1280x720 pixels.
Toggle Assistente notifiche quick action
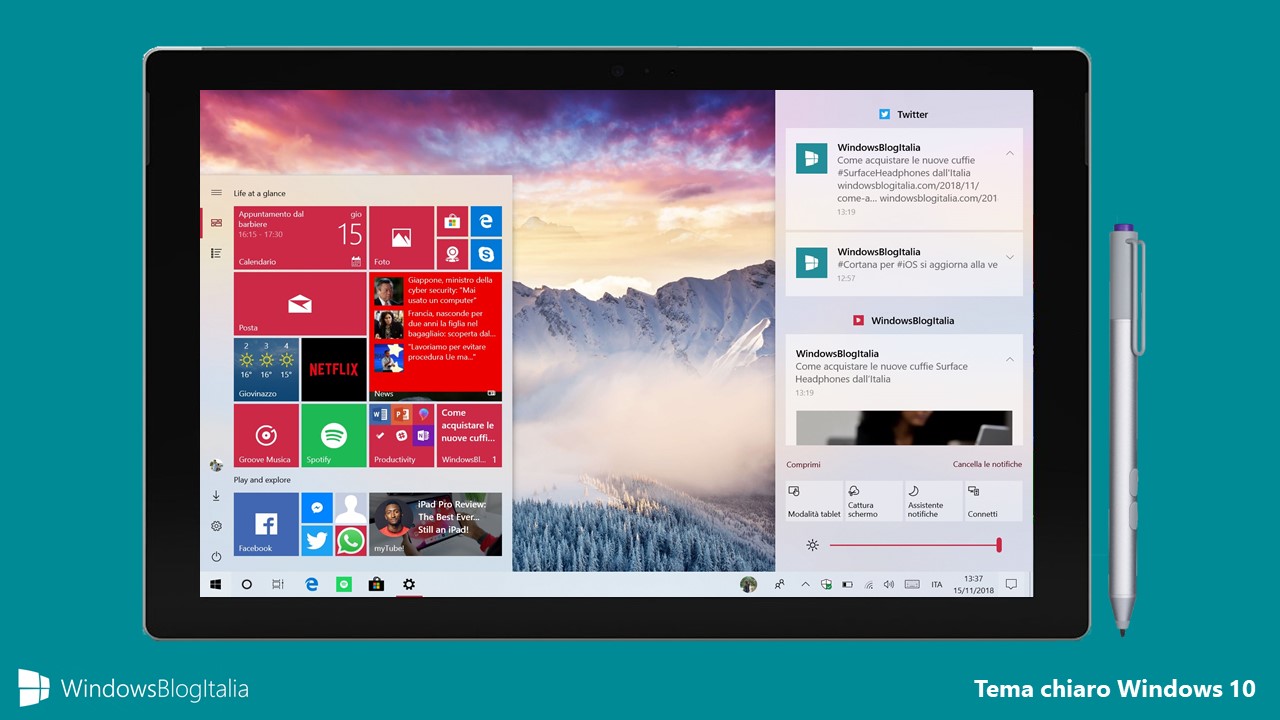(933, 501)
